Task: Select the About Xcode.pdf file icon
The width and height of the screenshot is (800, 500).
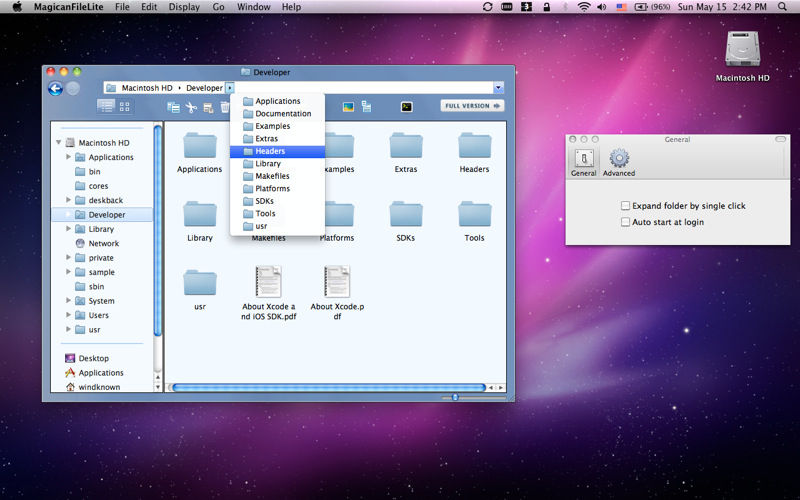Action: pyautogui.click(x=337, y=282)
